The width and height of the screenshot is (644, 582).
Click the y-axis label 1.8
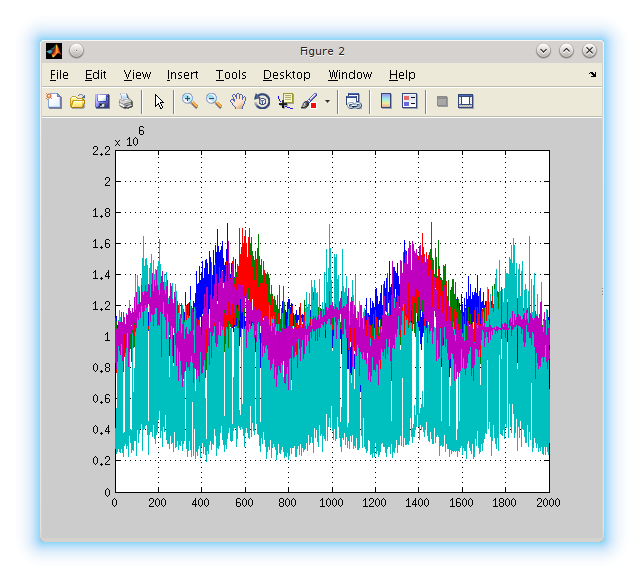(101, 213)
